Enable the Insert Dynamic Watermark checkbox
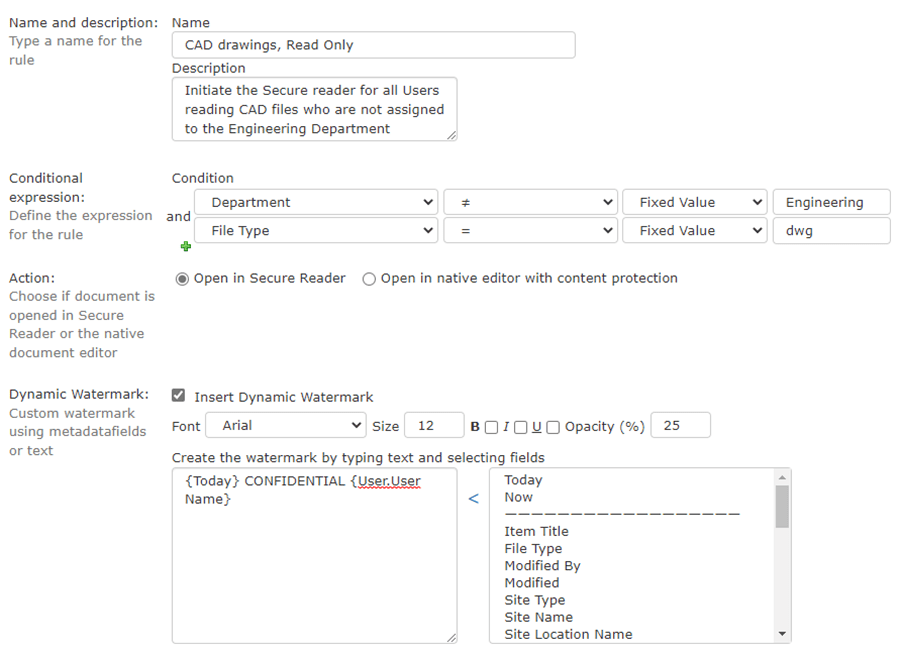The image size is (902, 656). tap(179, 396)
